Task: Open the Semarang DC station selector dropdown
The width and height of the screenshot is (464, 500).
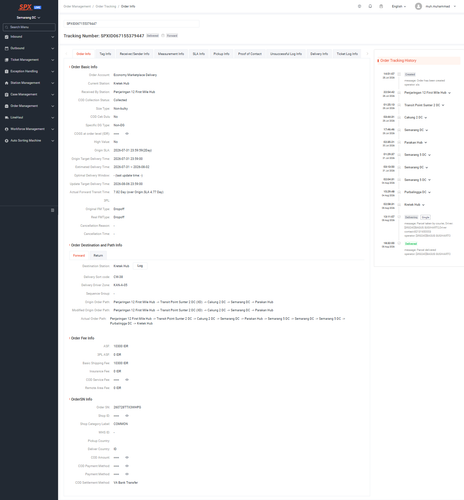Action: tap(29, 18)
